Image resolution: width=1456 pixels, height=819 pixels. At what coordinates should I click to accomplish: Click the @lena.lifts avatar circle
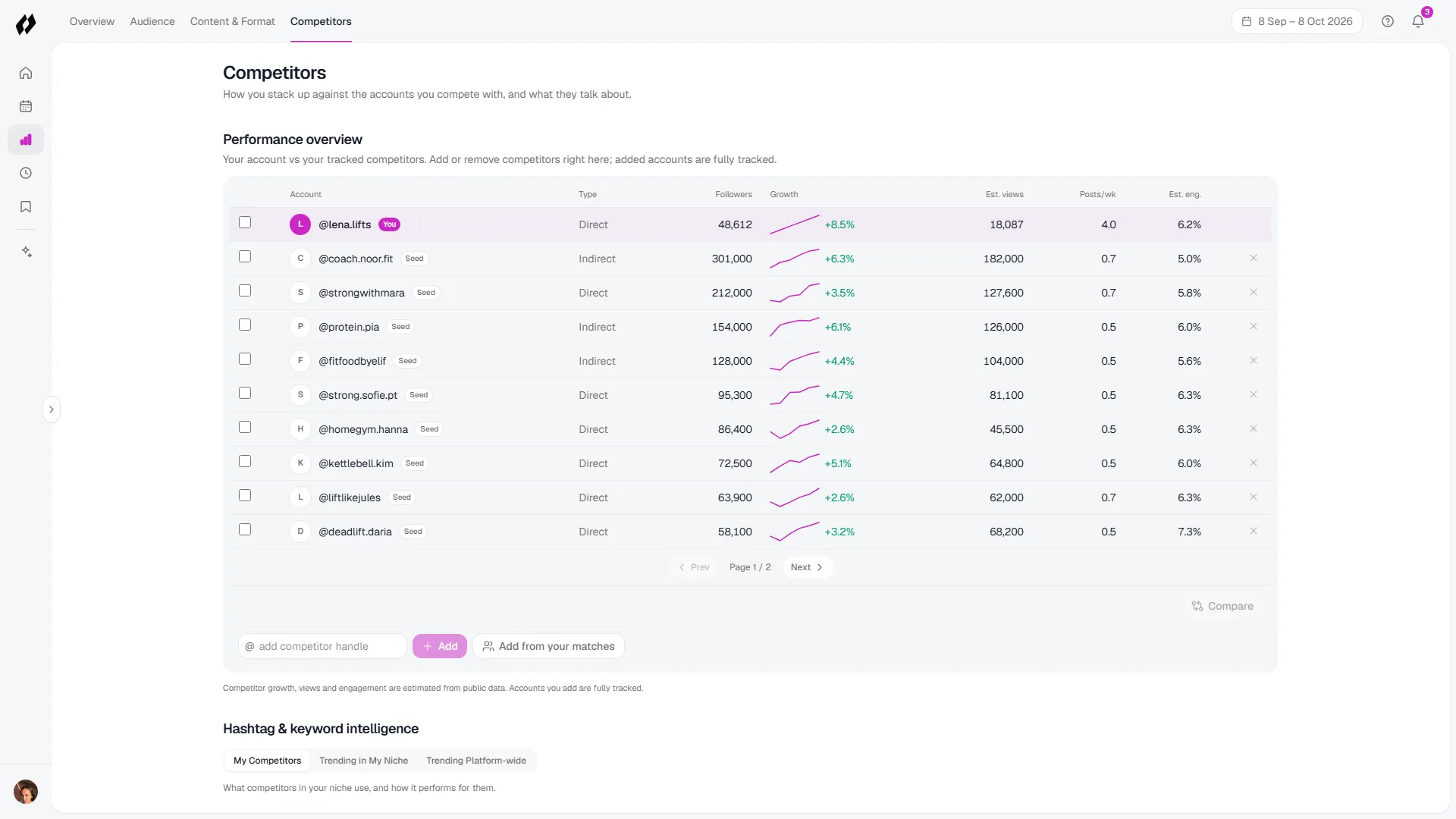pos(300,224)
